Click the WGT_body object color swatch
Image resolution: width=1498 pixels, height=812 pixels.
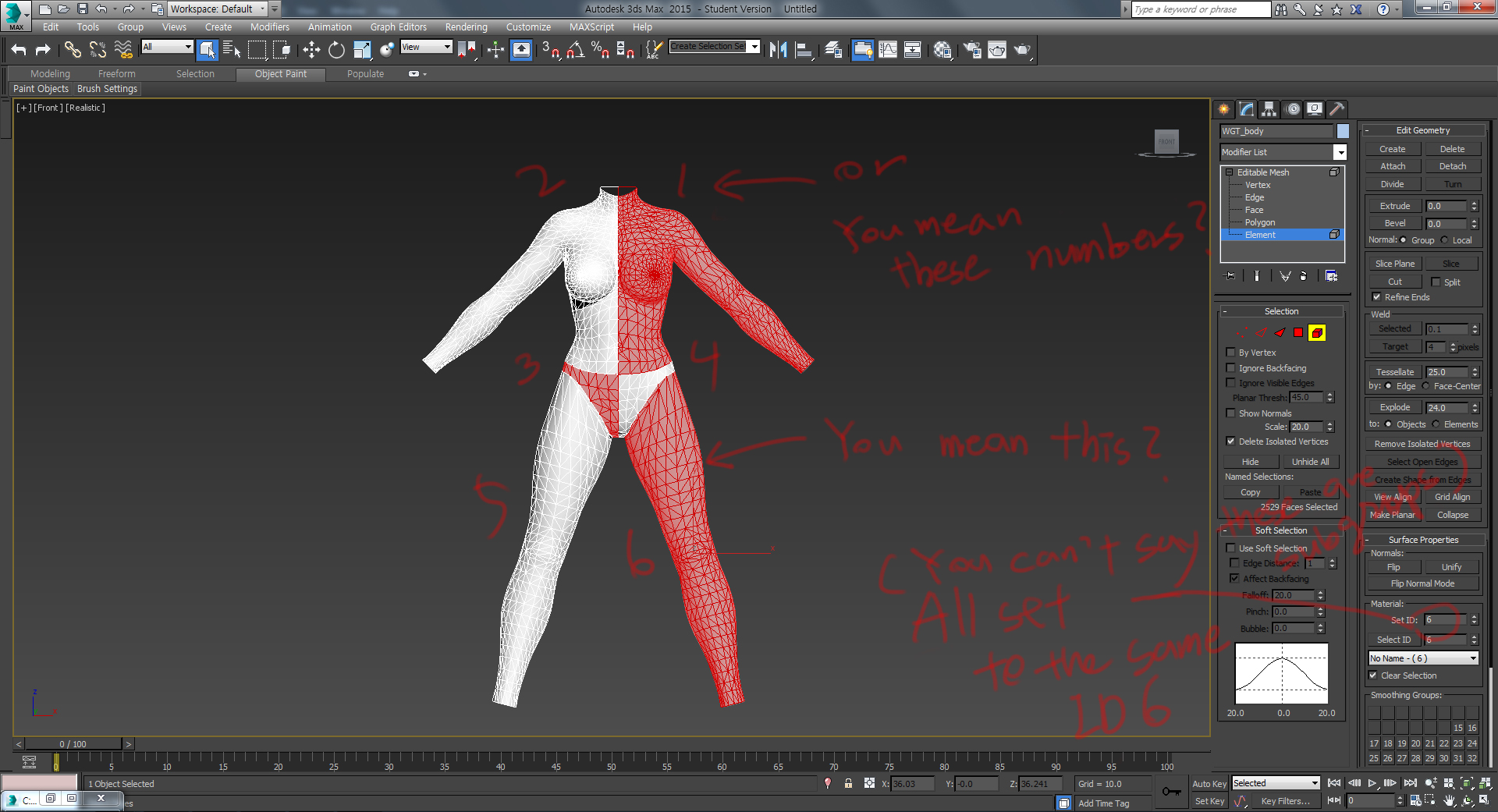pos(1343,131)
